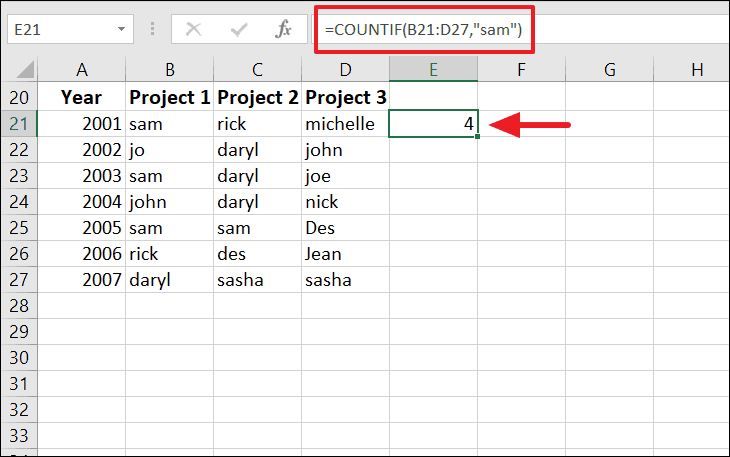Select column F header
Image resolution: width=730 pixels, height=457 pixels.
click(521, 69)
